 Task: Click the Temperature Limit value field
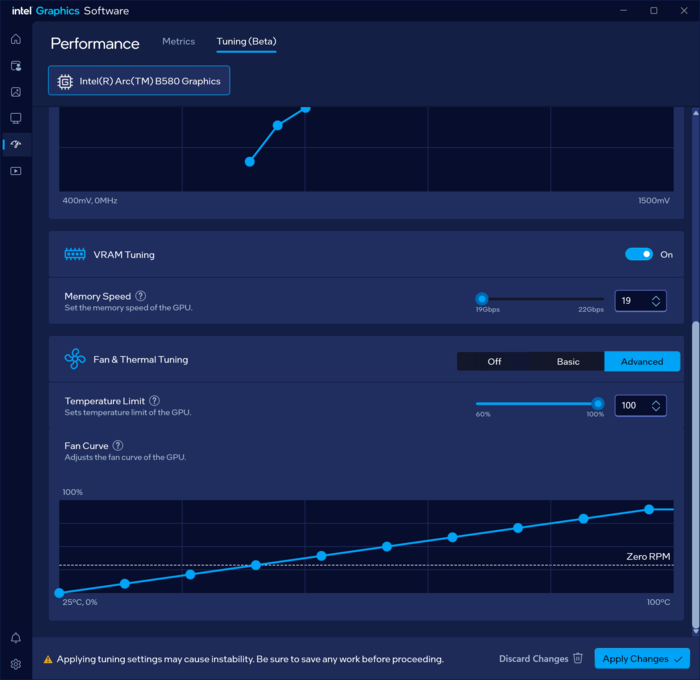[x=640, y=405]
